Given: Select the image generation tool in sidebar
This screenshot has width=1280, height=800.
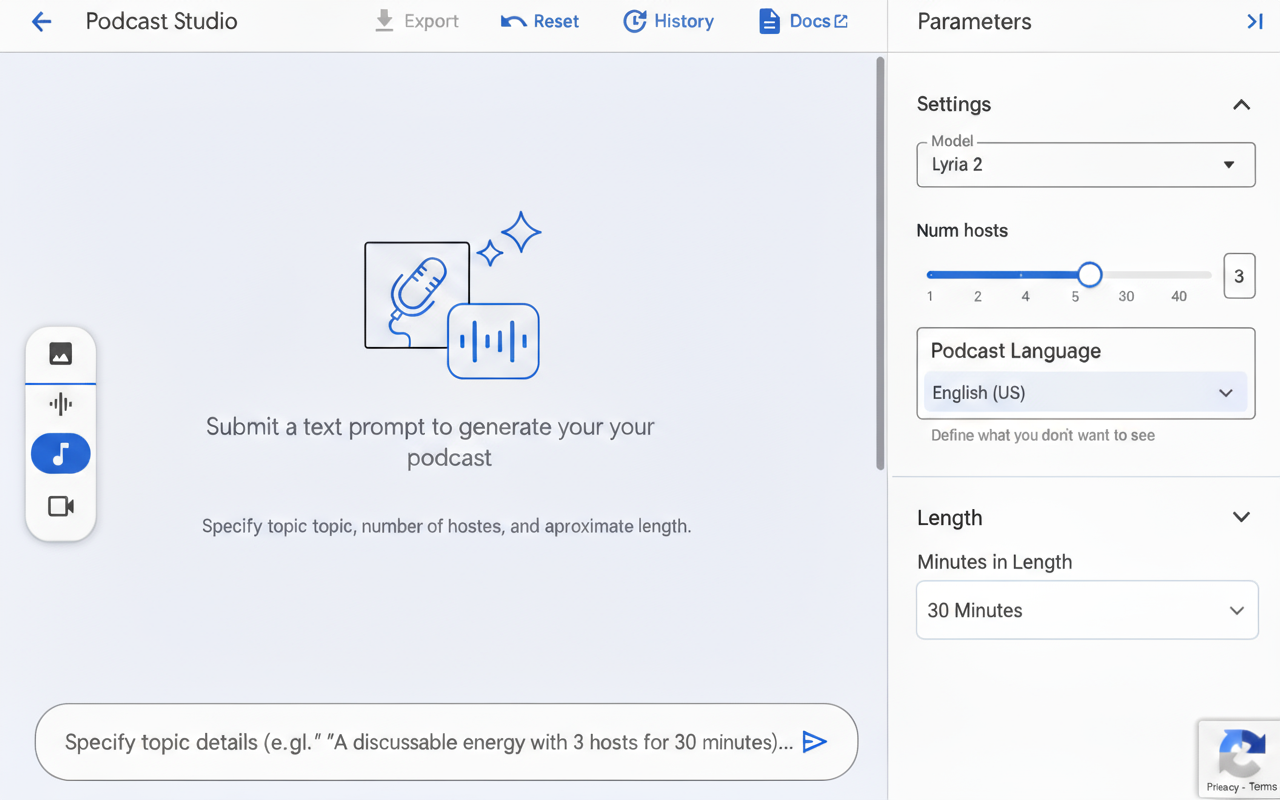Looking at the screenshot, I should pos(60,353).
